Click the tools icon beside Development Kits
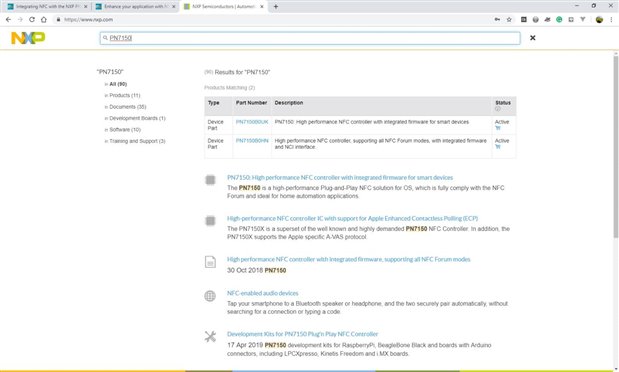Screen dimensions: 619x372 coord(210,336)
